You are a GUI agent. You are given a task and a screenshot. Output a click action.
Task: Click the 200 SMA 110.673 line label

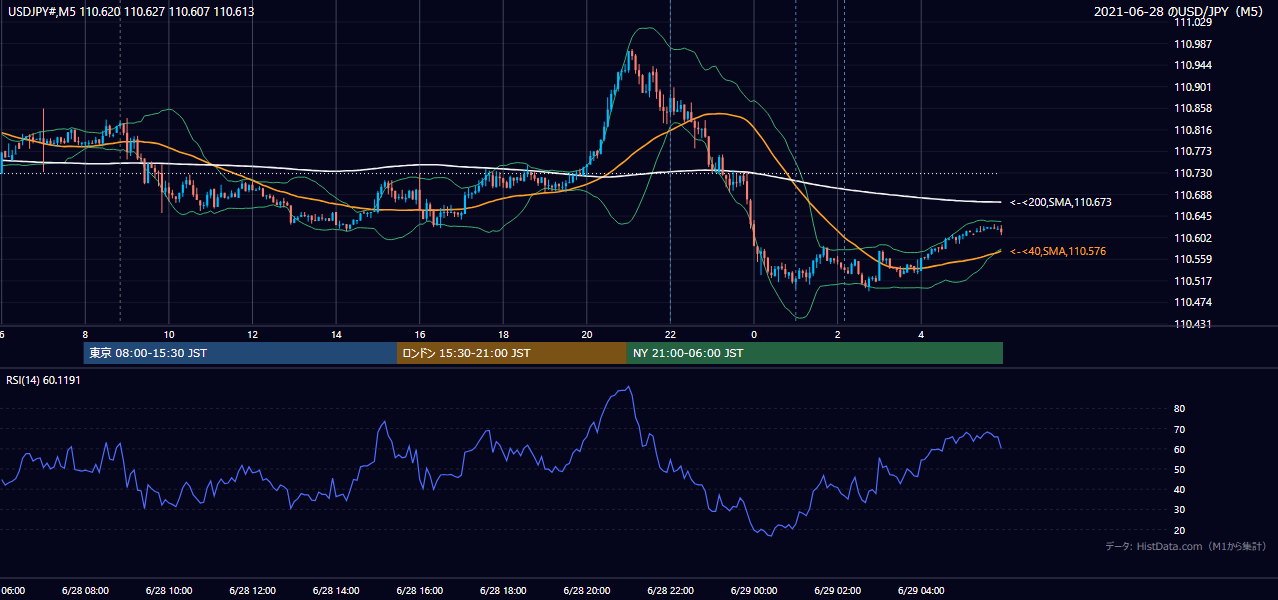click(1060, 202)
